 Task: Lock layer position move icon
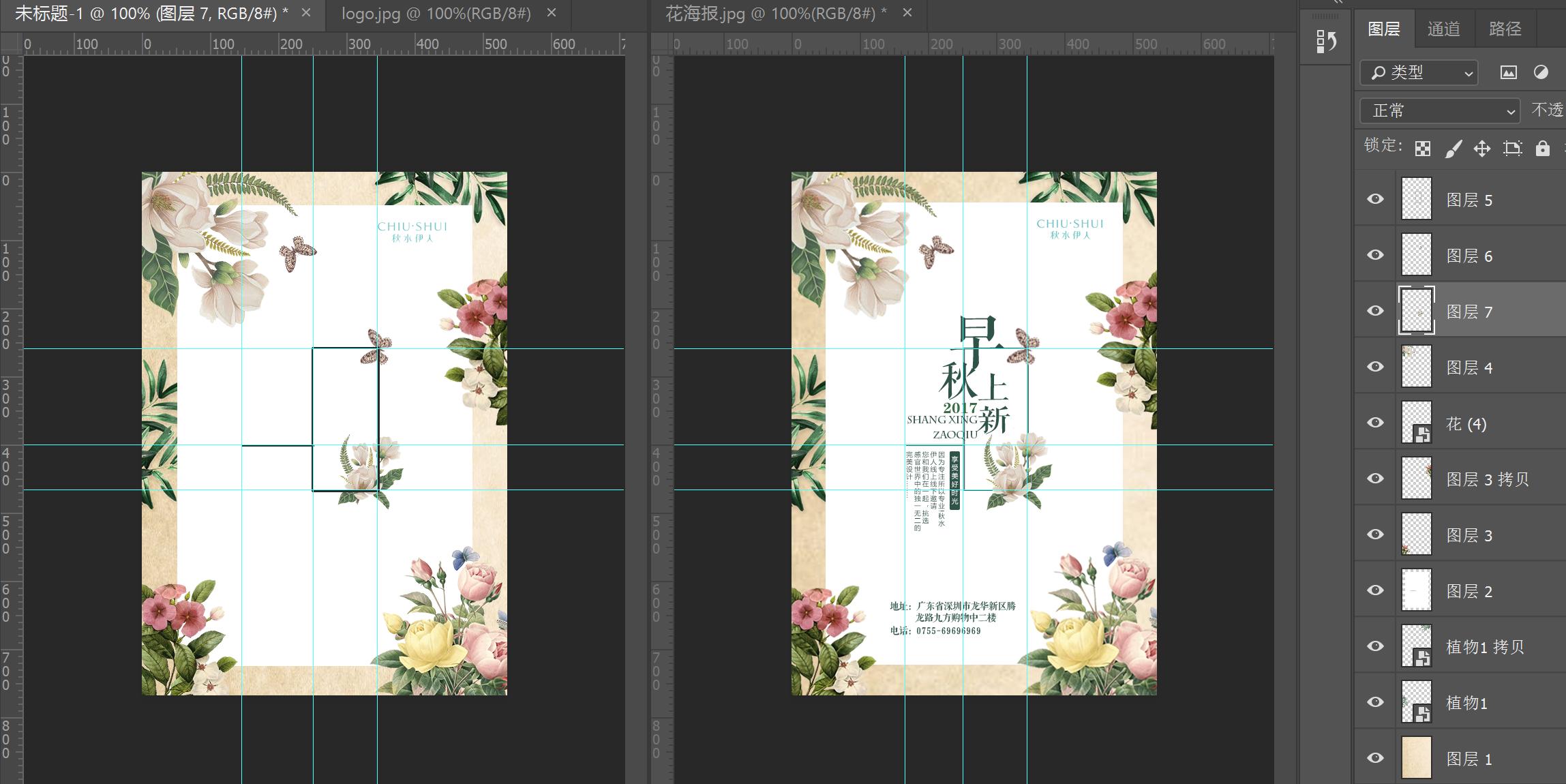coord(1481,149)
